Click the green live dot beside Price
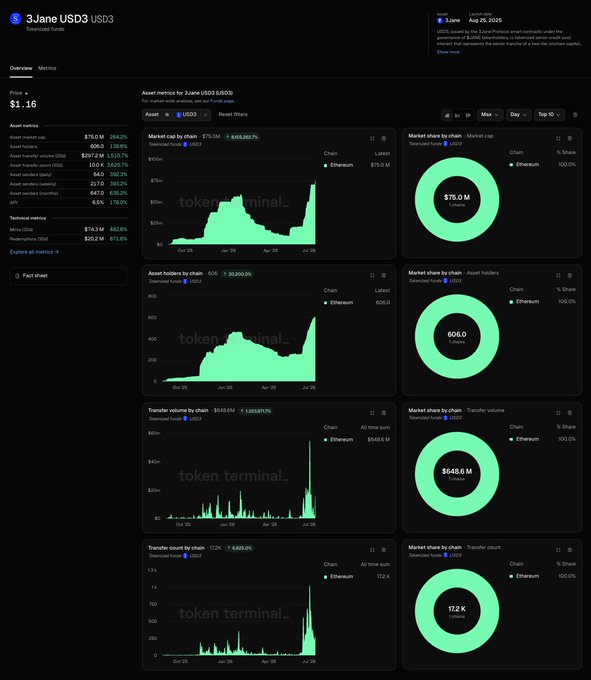 pyautogui.click(x=26, y=93)
